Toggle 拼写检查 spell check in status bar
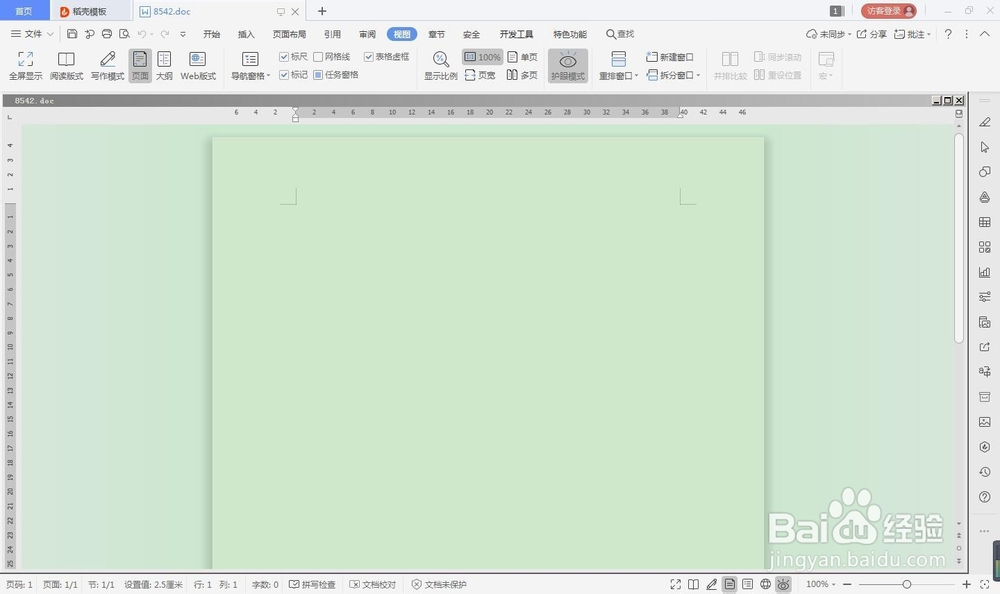The image size is (1000, 594). (312, 584)
